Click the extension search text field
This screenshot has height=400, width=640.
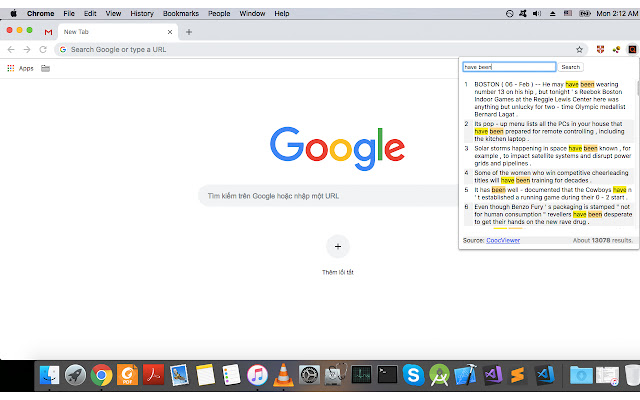click(509, 67)
